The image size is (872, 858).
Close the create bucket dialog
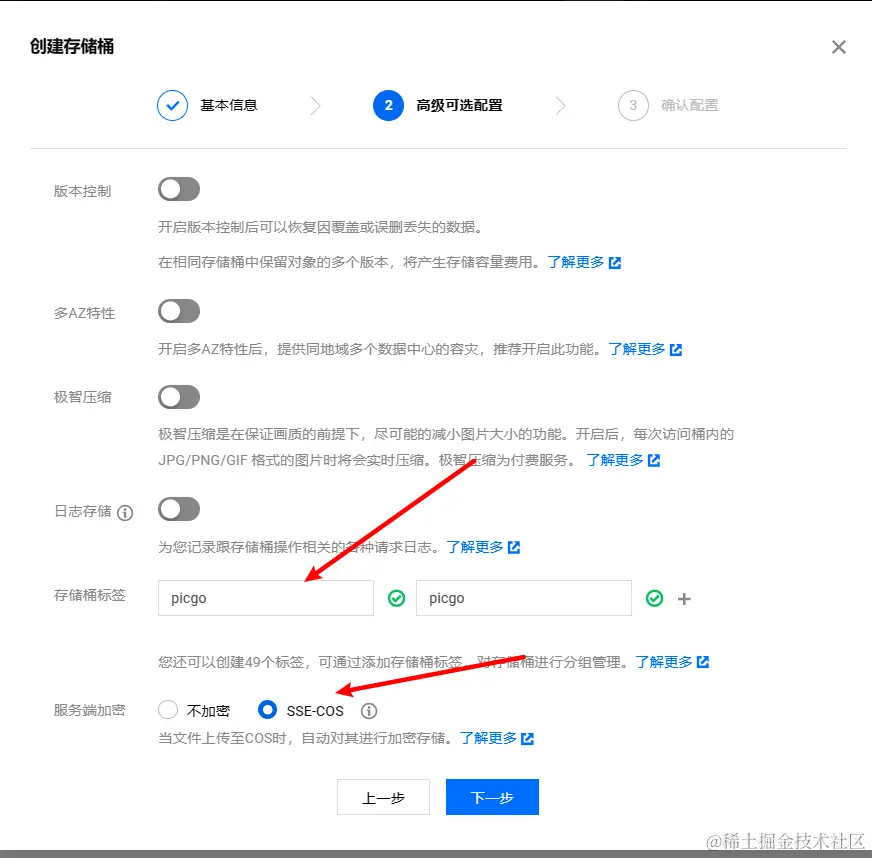pyautogui.click(x=839, y=47)
